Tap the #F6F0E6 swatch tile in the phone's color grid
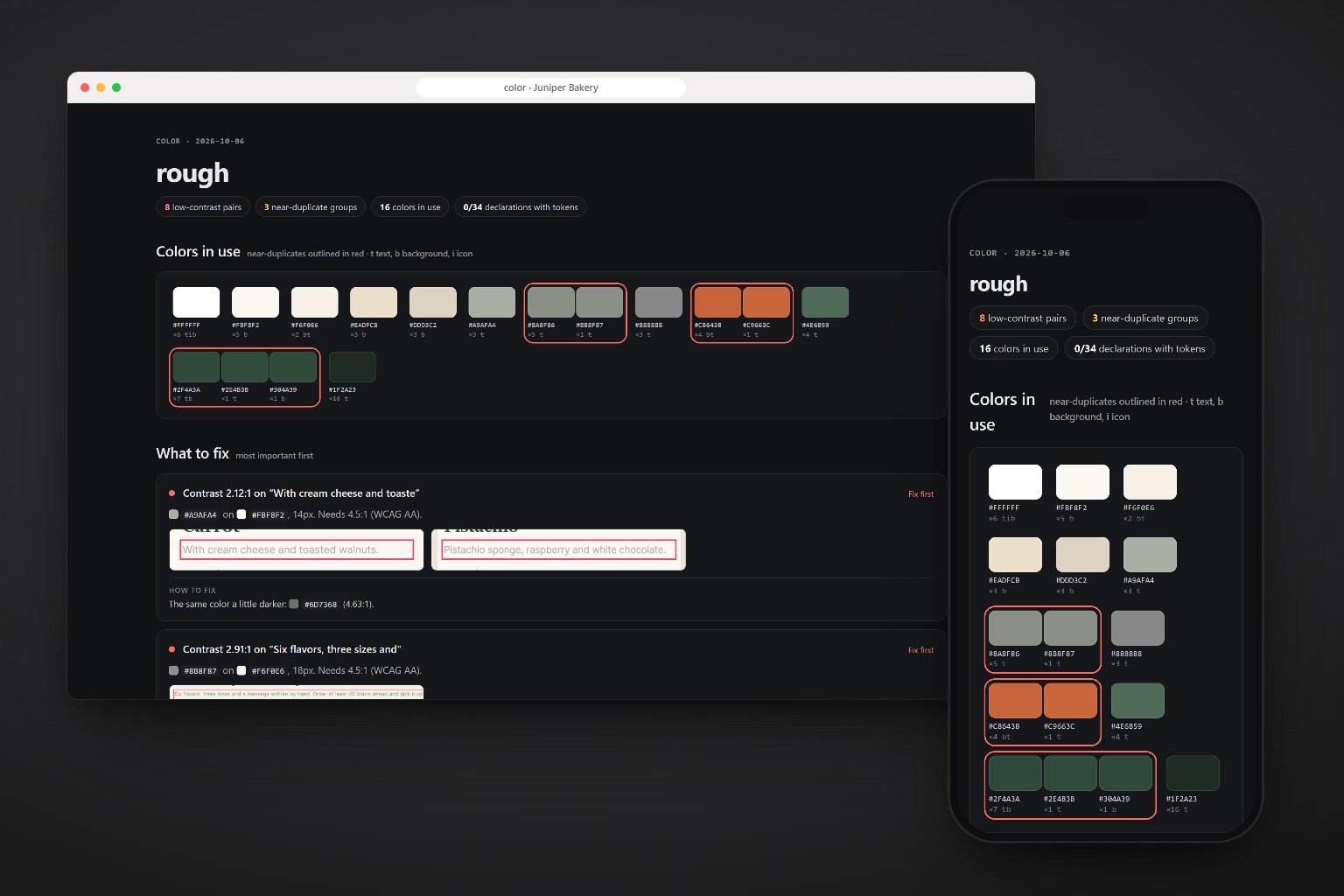1344x896 pixels. click(x=1150, y=482)
